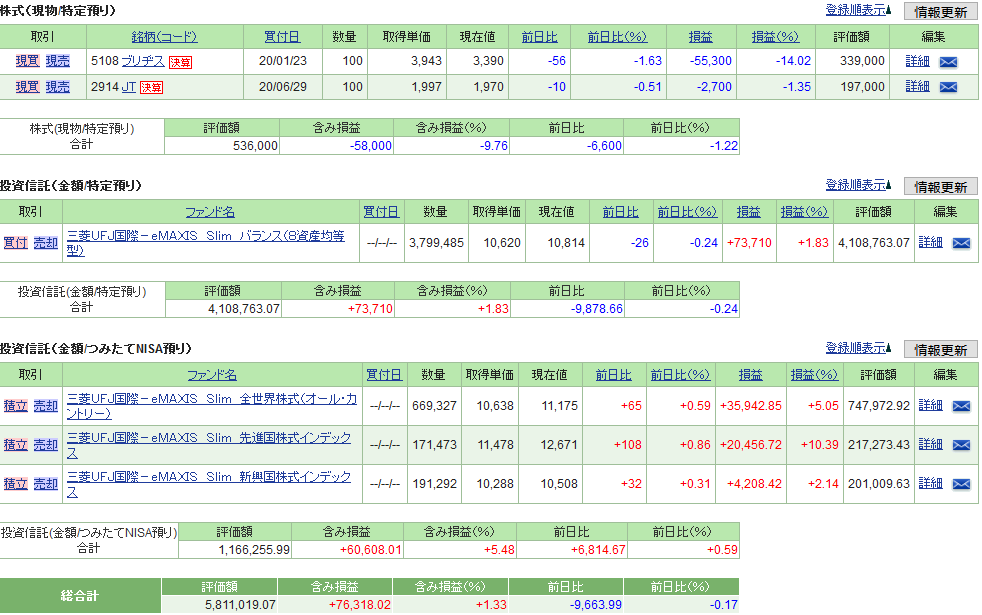Open 詳細 link for 先進国株式 row
This screenshot has height=615, width=982.
[931, 443]
